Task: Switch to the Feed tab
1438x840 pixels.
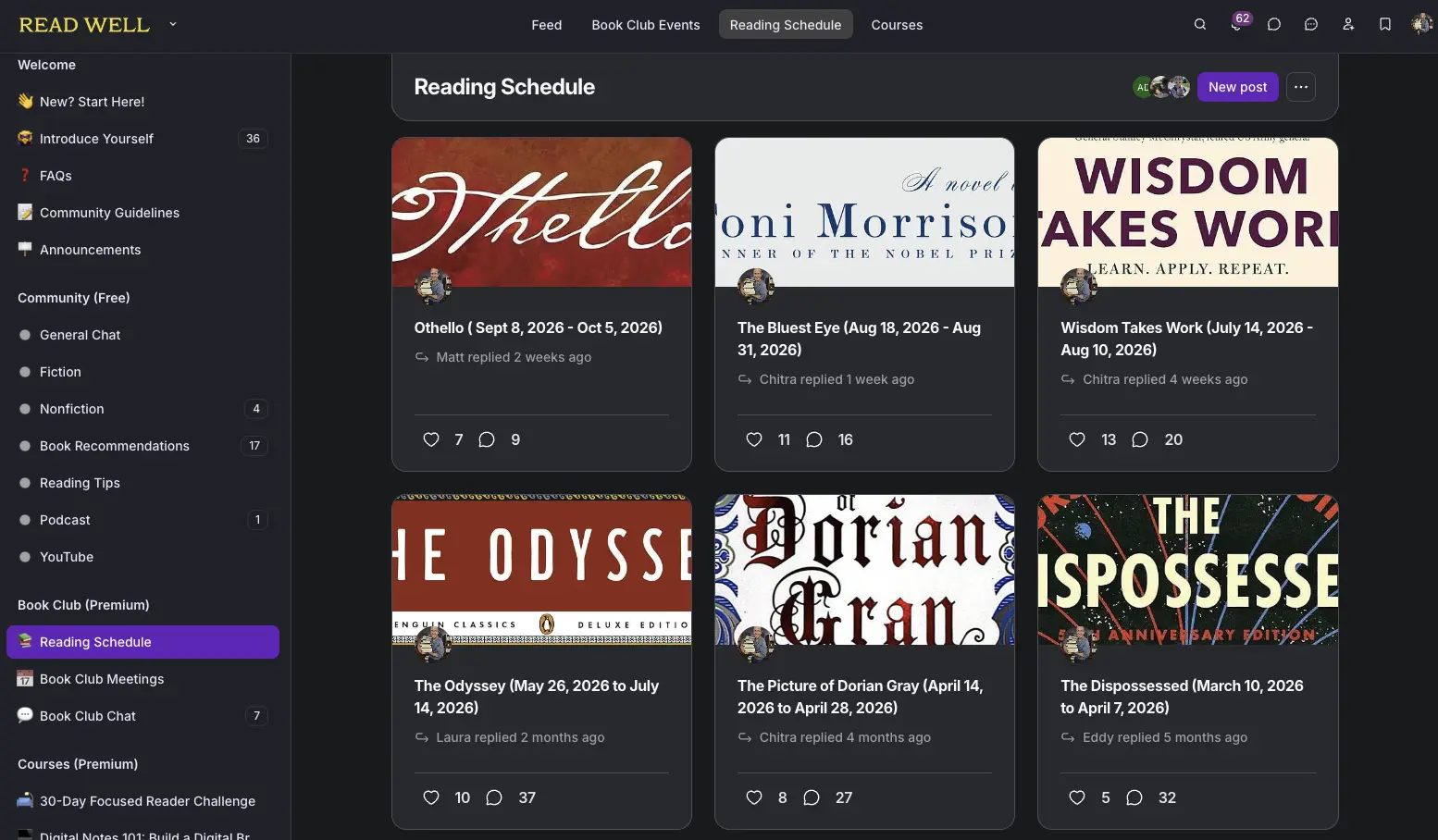Action: [x=547, y=25]
